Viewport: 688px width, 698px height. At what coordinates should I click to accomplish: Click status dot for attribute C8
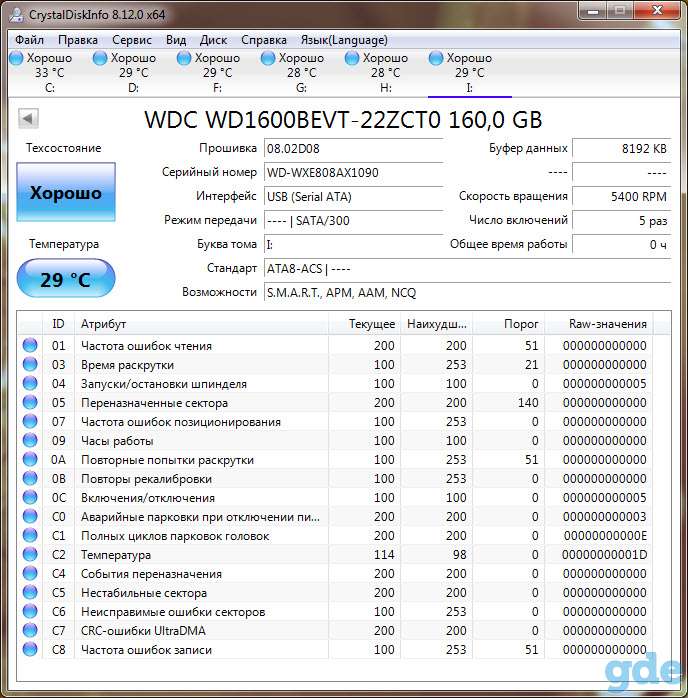coord(30,649)
